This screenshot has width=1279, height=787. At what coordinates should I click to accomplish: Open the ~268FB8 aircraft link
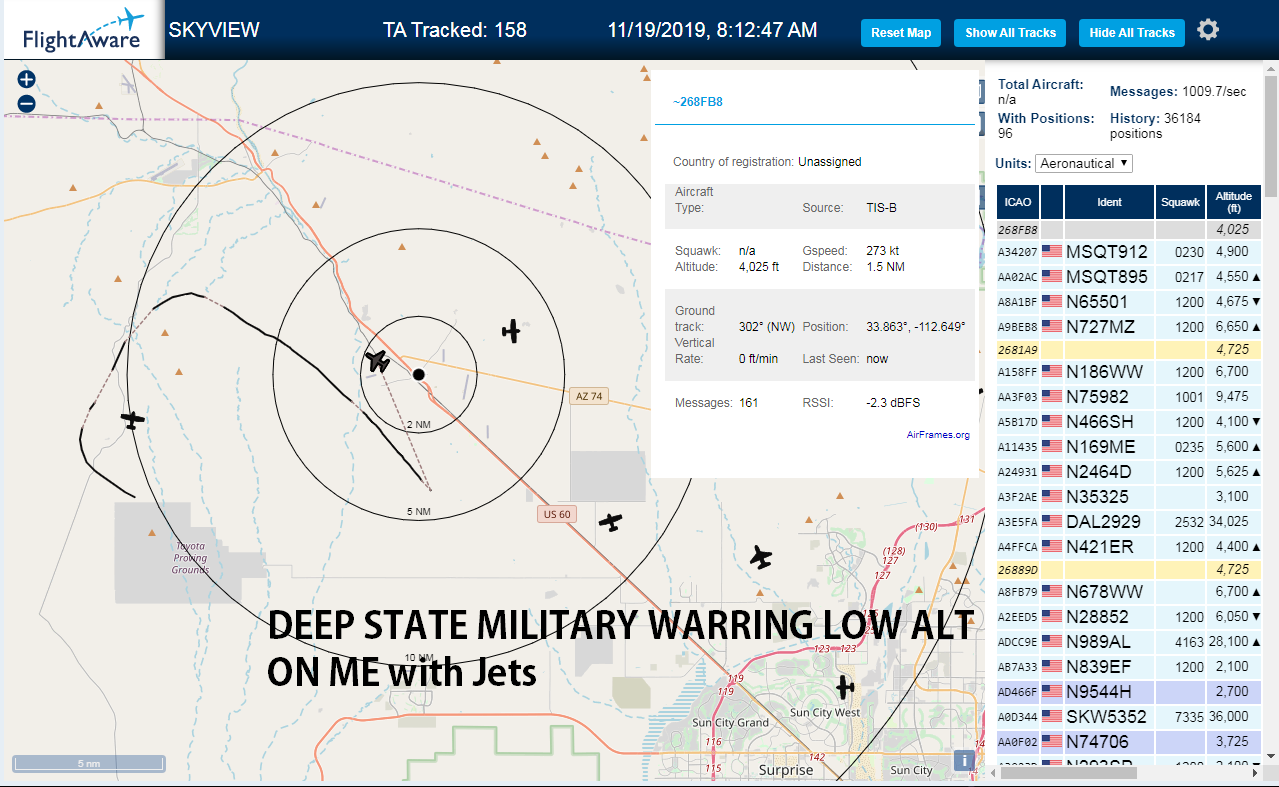tap(697, 102)
